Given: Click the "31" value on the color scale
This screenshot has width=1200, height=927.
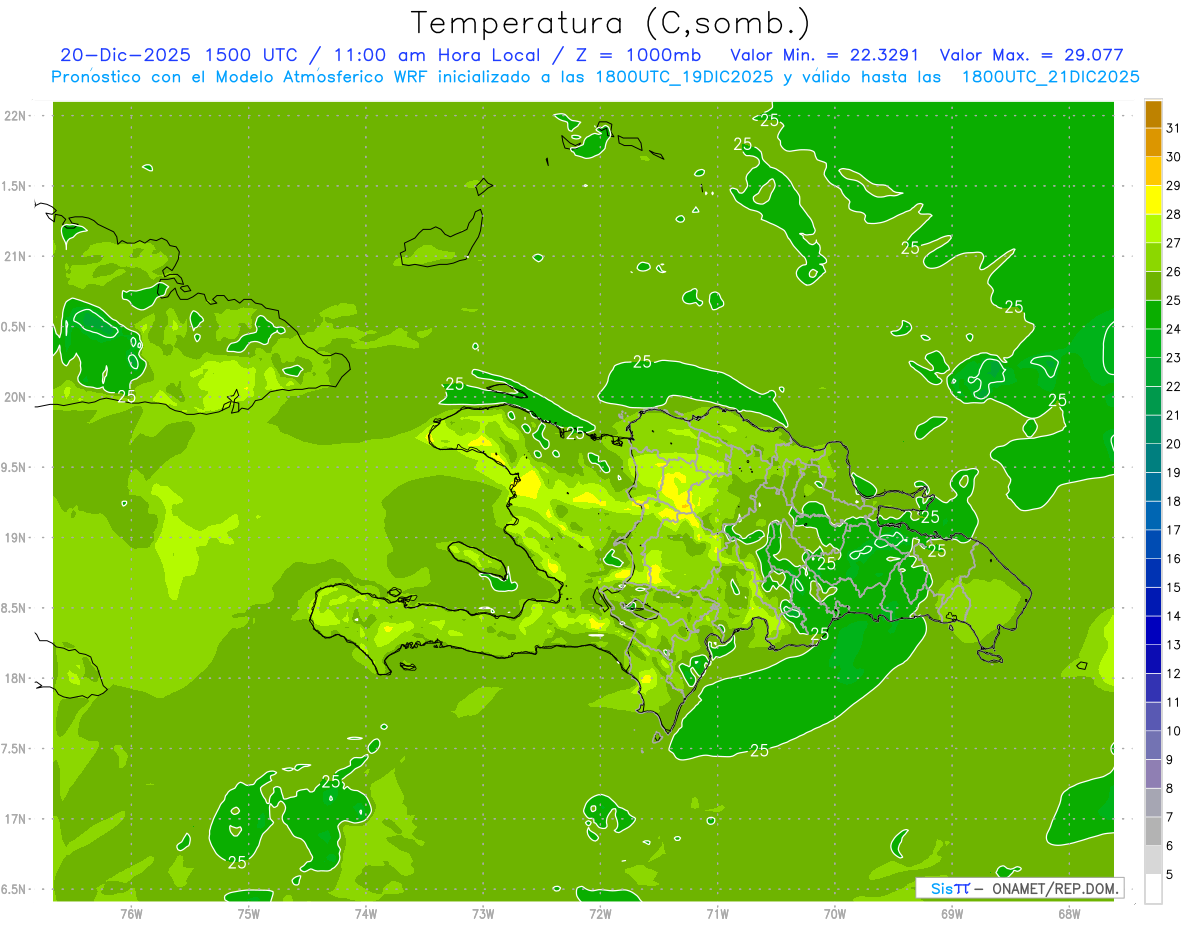Looking at the screenshot, I should click(x=1174, y=128).
